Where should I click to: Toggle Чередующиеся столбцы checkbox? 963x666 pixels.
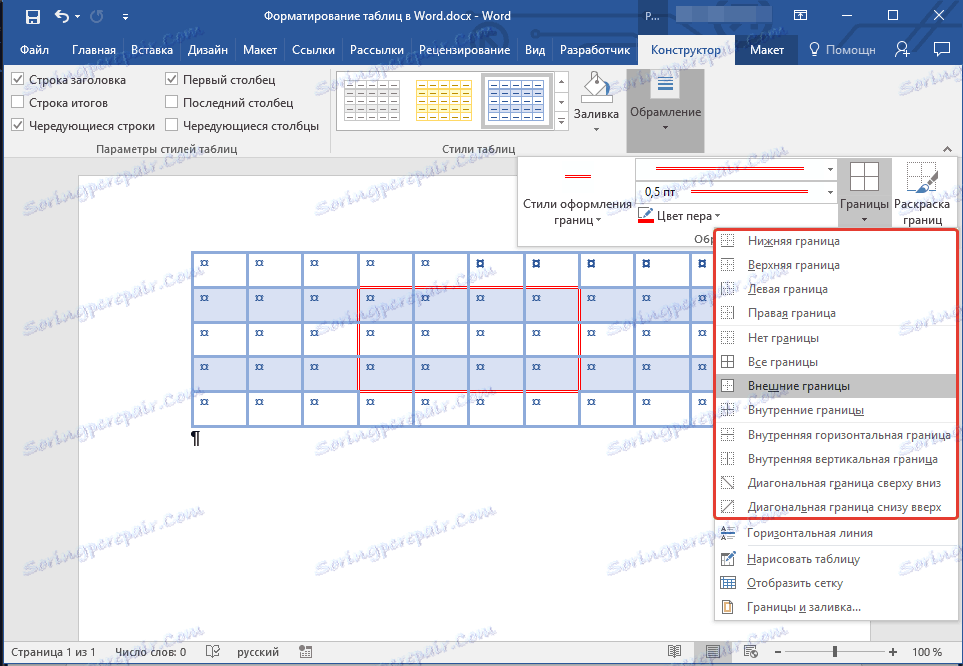click(171, 125)
